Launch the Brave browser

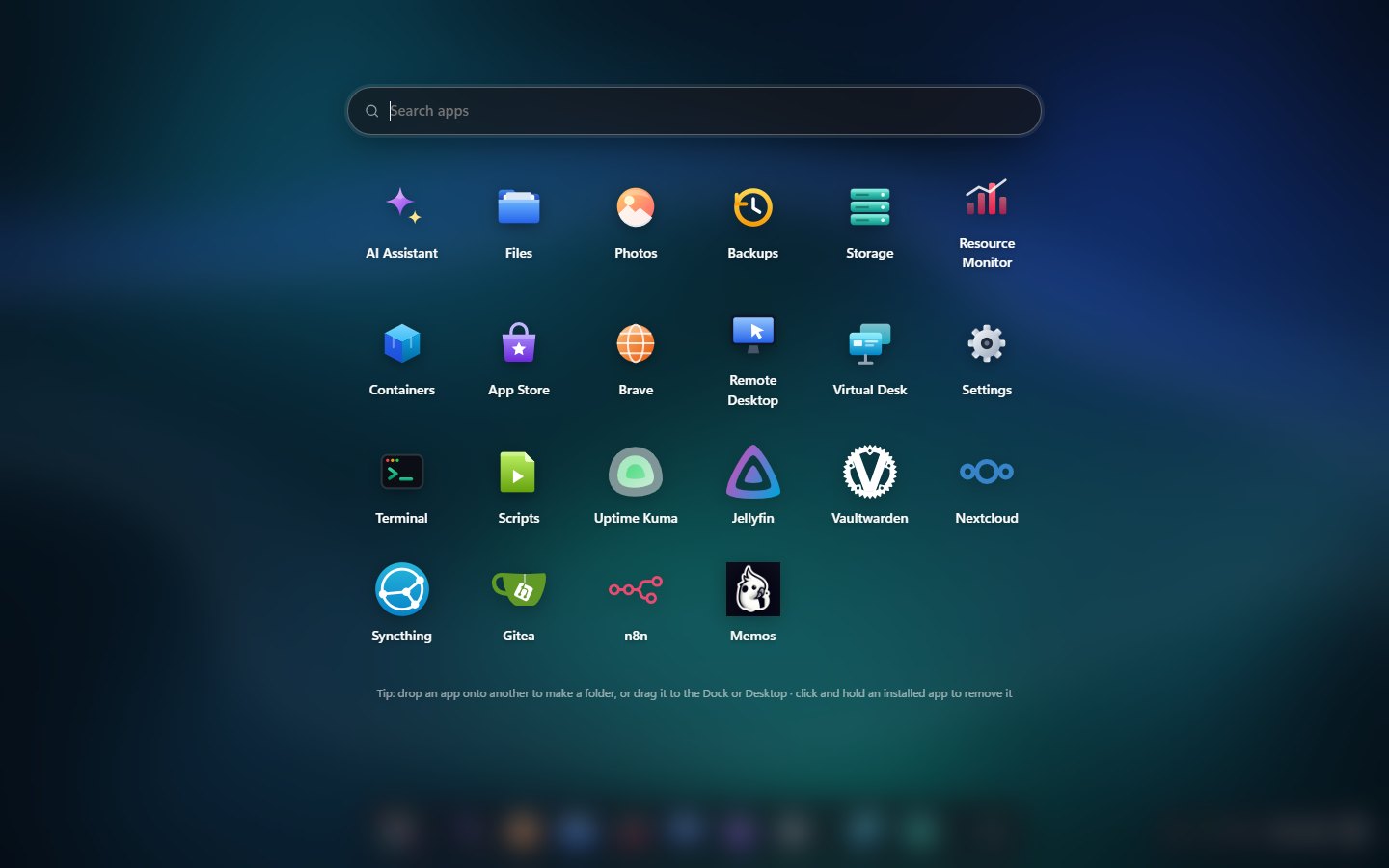coord(636,343)
